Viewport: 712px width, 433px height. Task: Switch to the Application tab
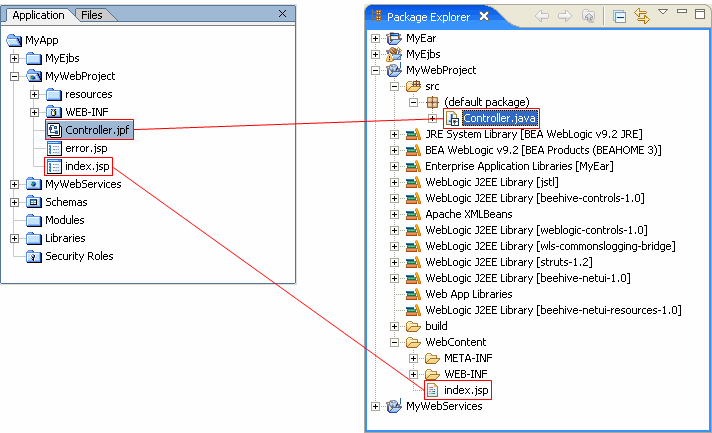[38, 15]
